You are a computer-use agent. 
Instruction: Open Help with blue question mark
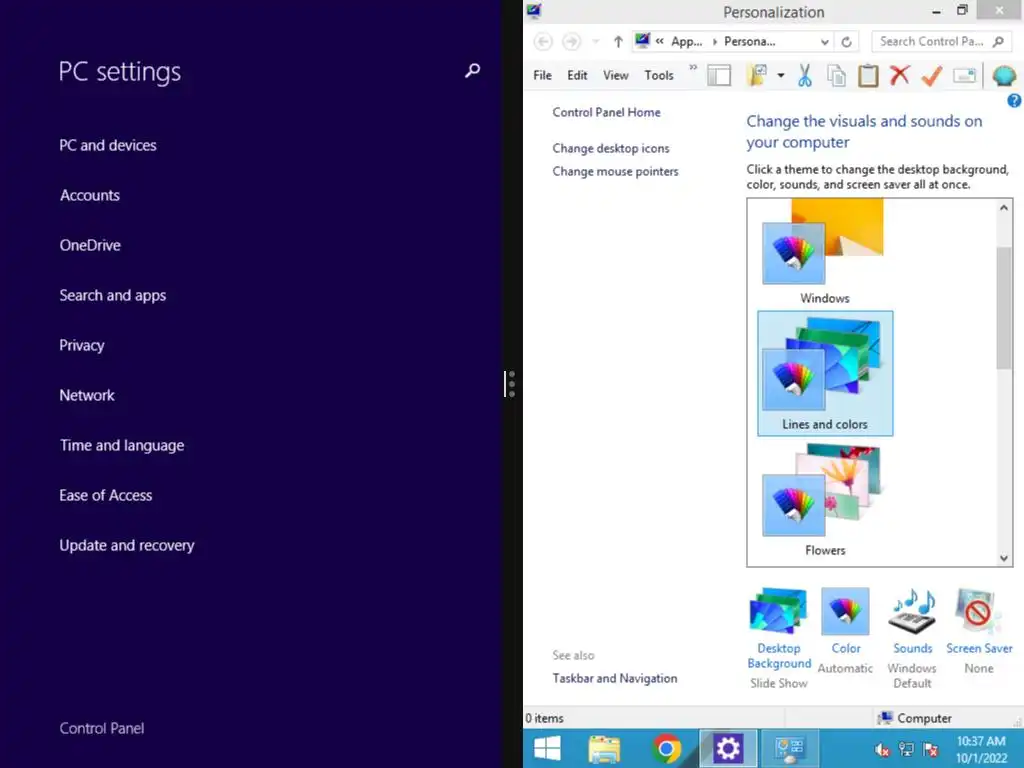coord(1014,101)
